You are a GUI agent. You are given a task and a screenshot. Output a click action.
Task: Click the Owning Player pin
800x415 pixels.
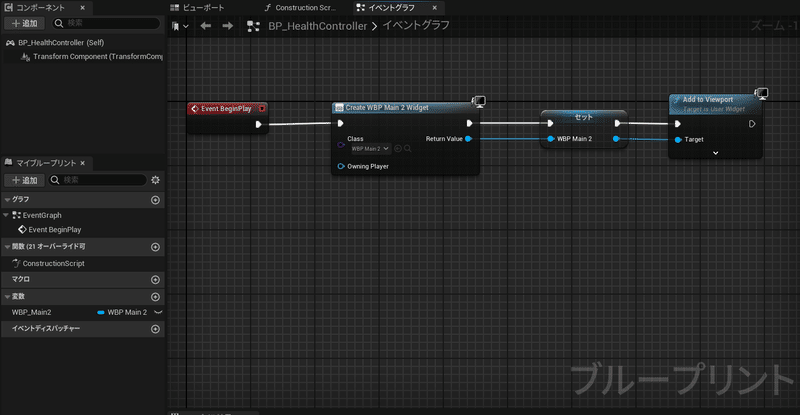coord(341,166)
